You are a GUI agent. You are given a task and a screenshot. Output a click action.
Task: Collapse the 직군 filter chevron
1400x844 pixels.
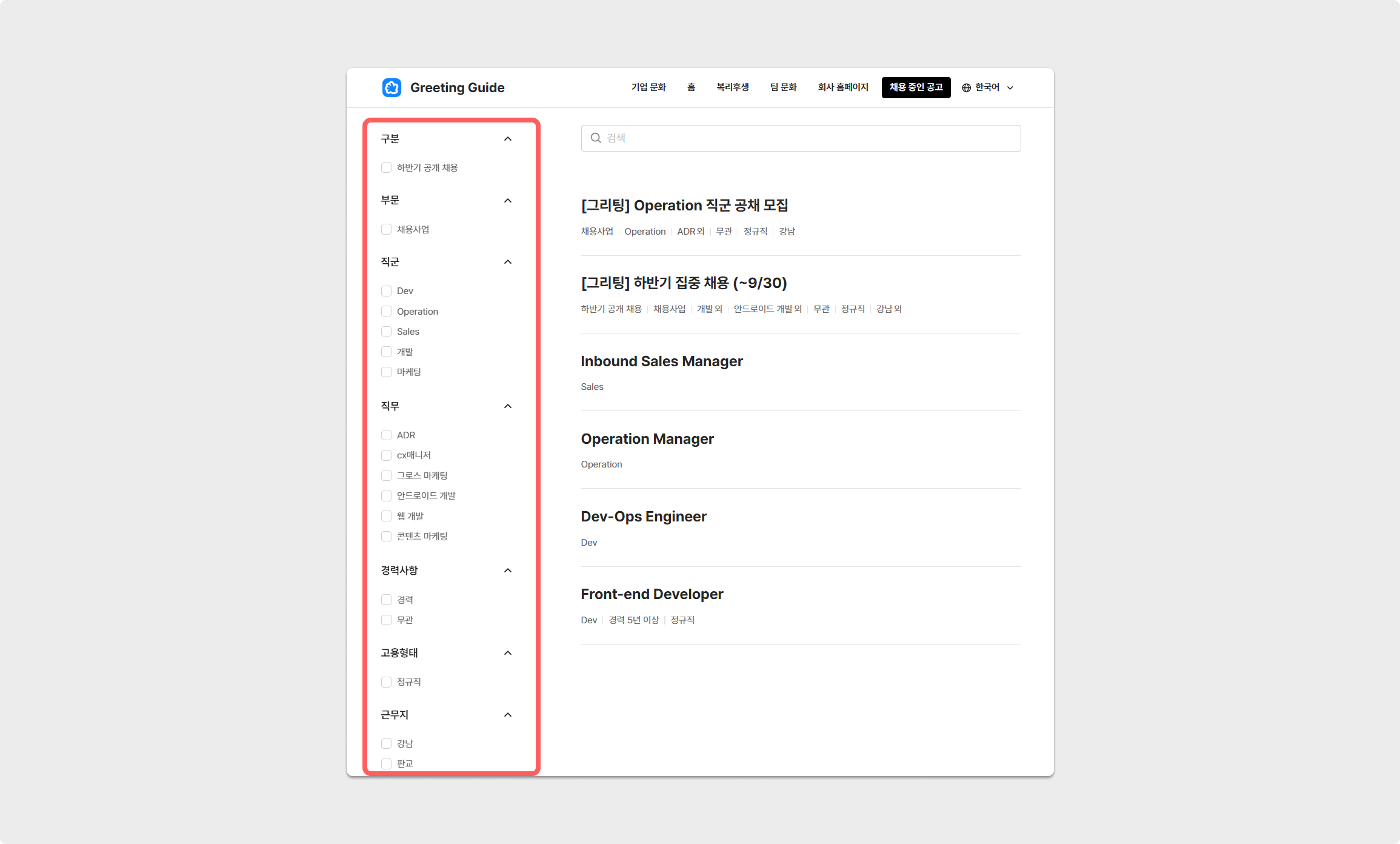508,262
